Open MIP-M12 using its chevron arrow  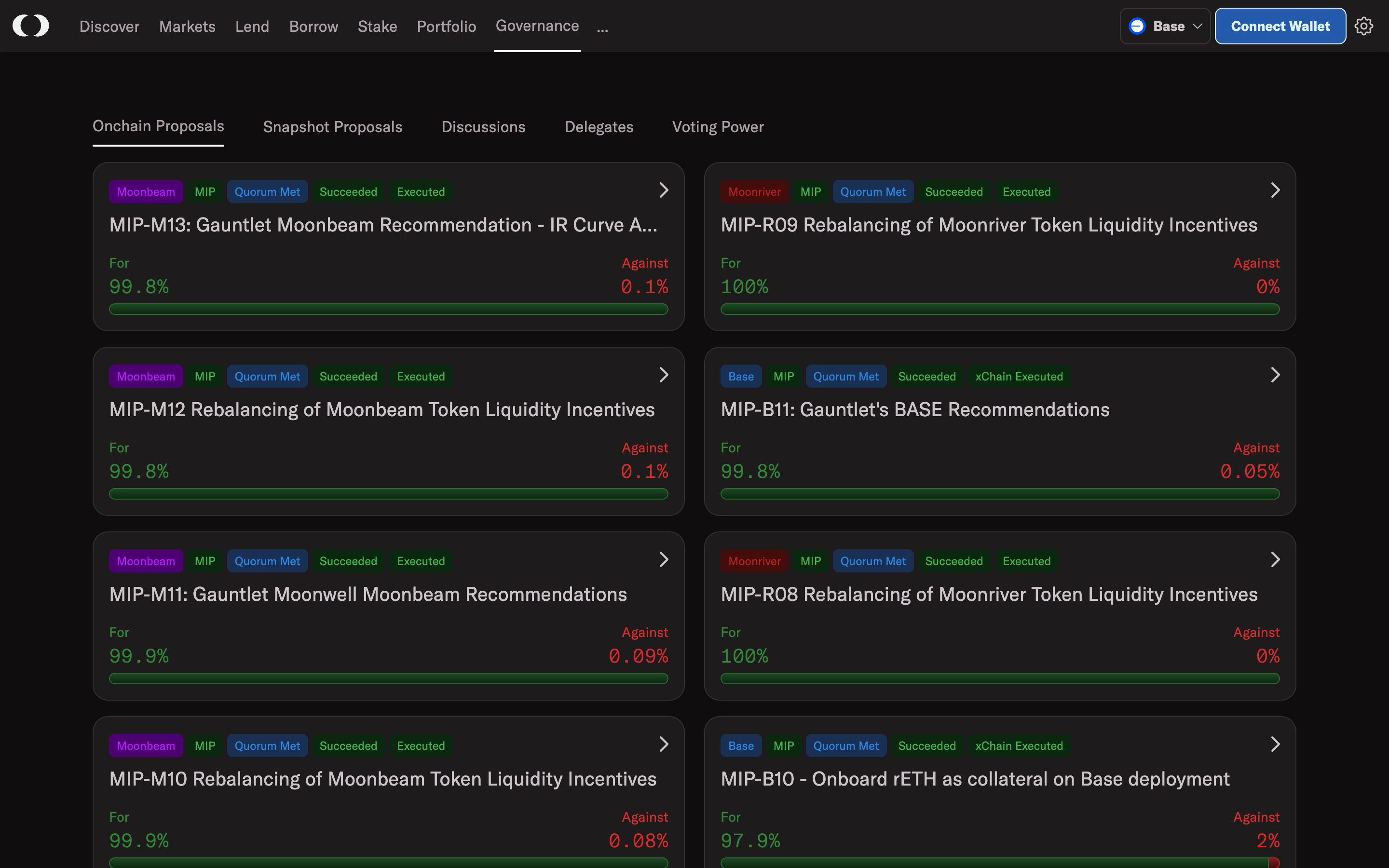[x=664, y=374]
